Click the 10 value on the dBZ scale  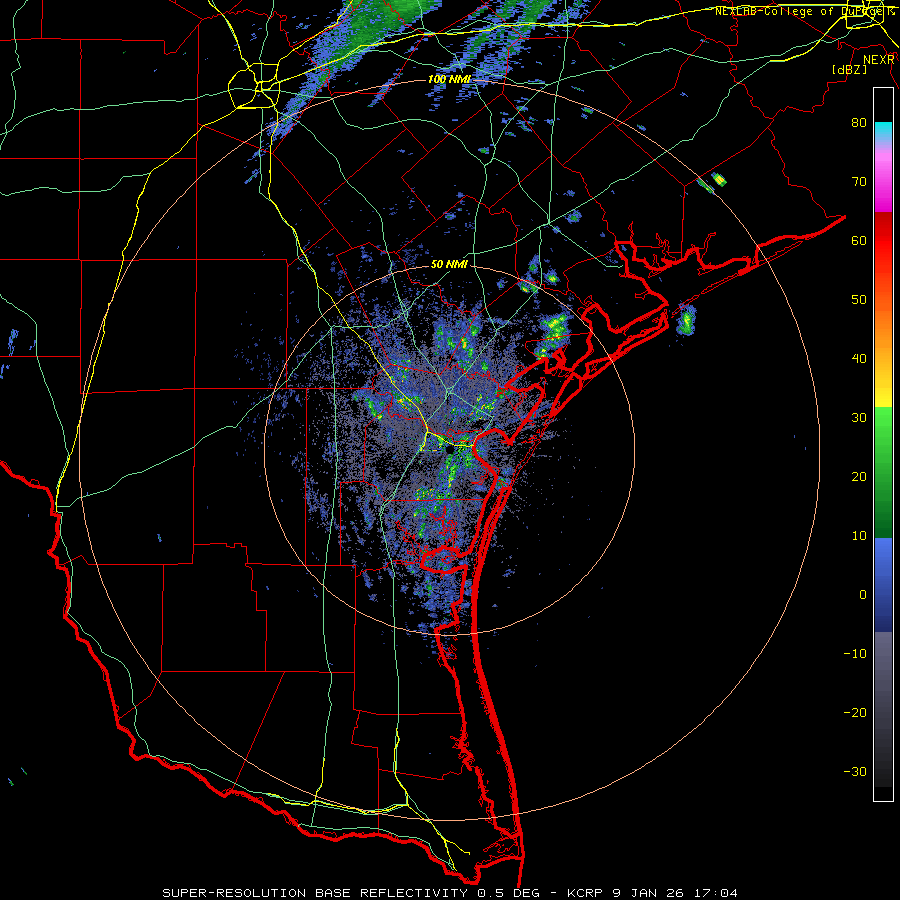tap(859, 536)
